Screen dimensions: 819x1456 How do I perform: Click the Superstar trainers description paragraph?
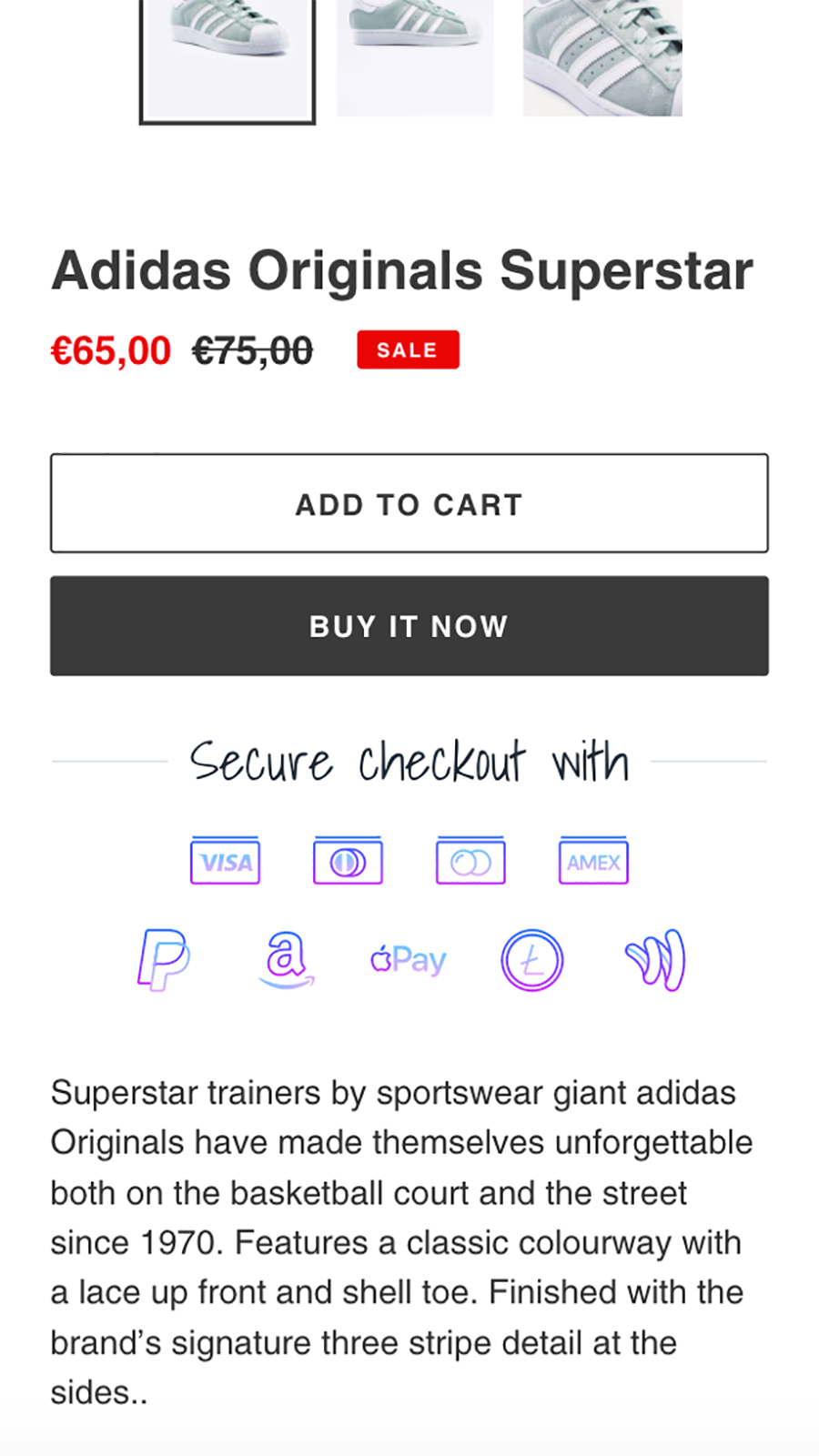click(400, 1242)
